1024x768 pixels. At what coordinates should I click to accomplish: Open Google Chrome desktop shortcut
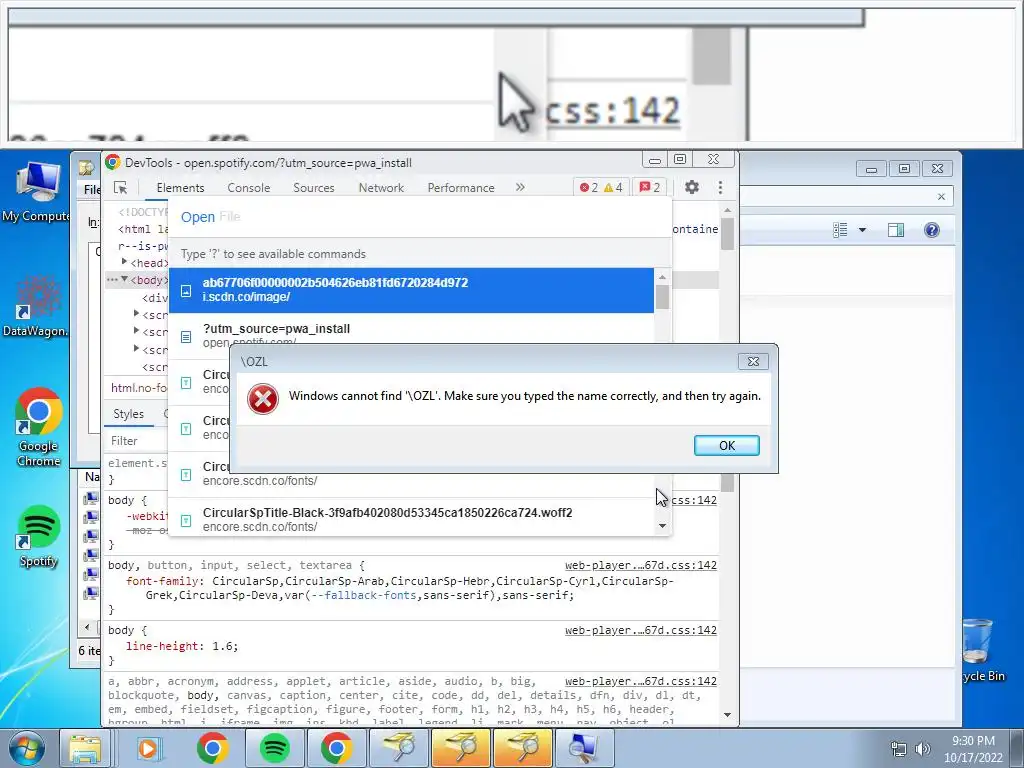[x=39, y=428]
